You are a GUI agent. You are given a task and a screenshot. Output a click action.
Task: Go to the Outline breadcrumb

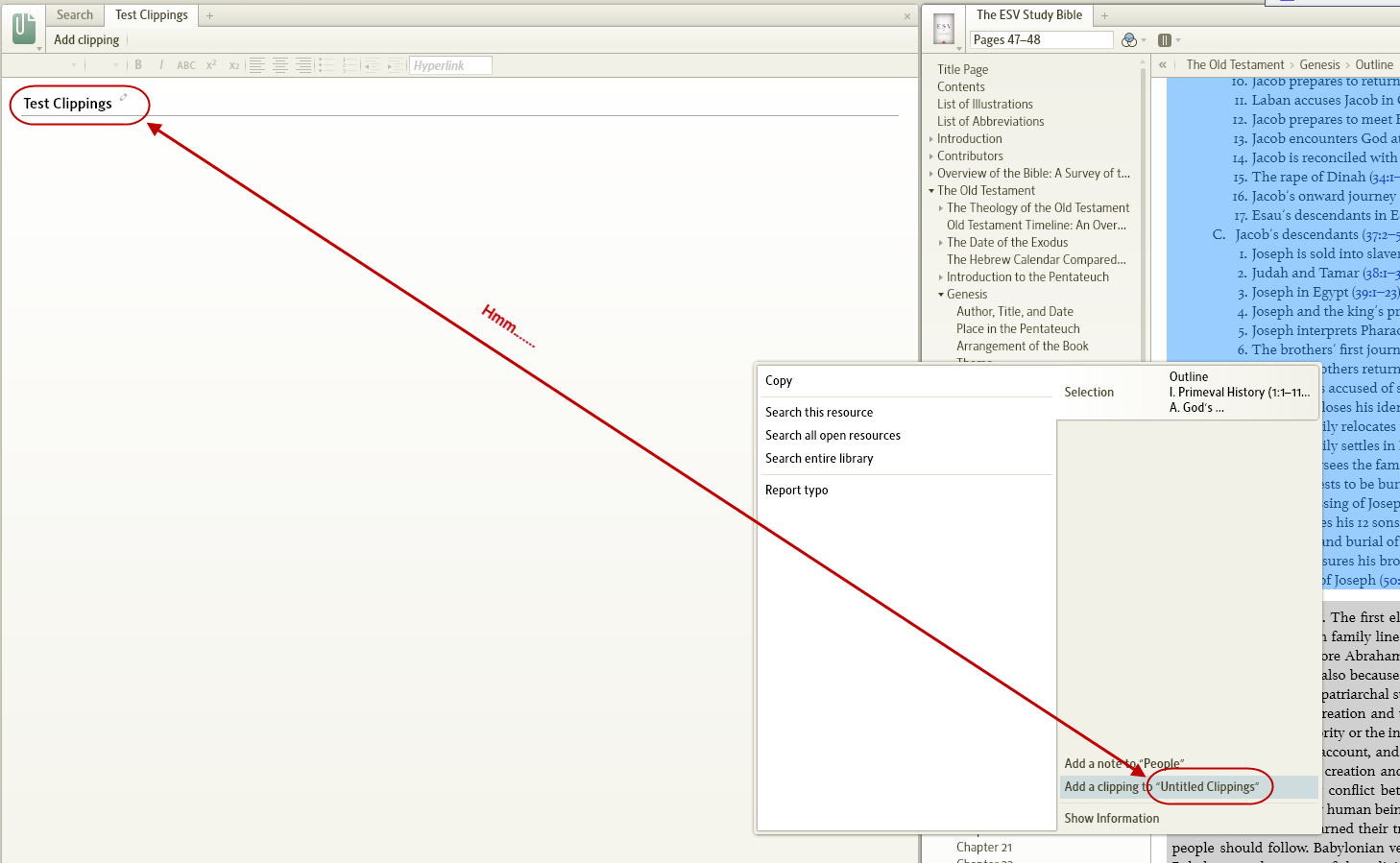click(x=1374, y=65)
